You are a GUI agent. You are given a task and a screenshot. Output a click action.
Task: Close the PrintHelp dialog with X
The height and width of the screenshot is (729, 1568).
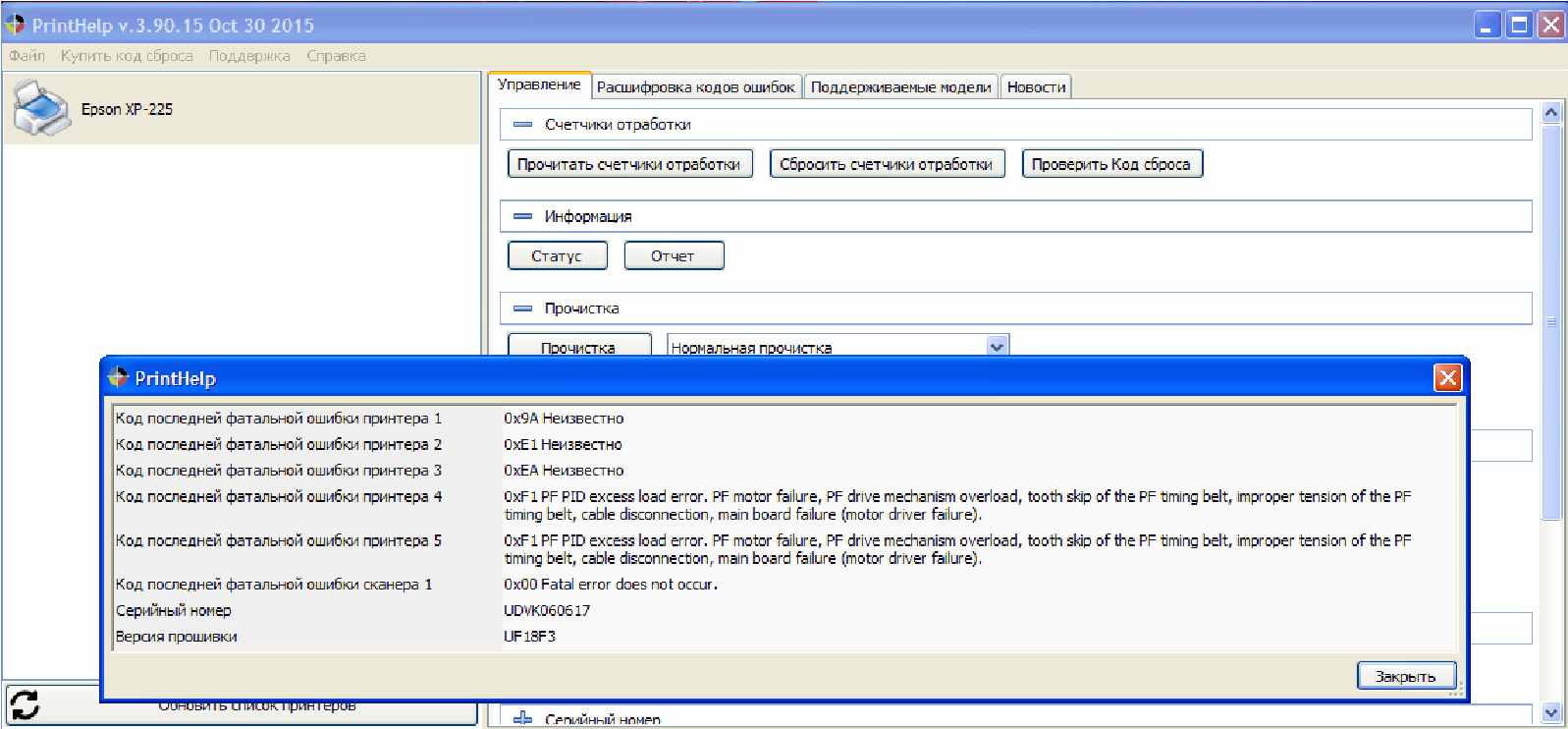(x=1447, y=378)
